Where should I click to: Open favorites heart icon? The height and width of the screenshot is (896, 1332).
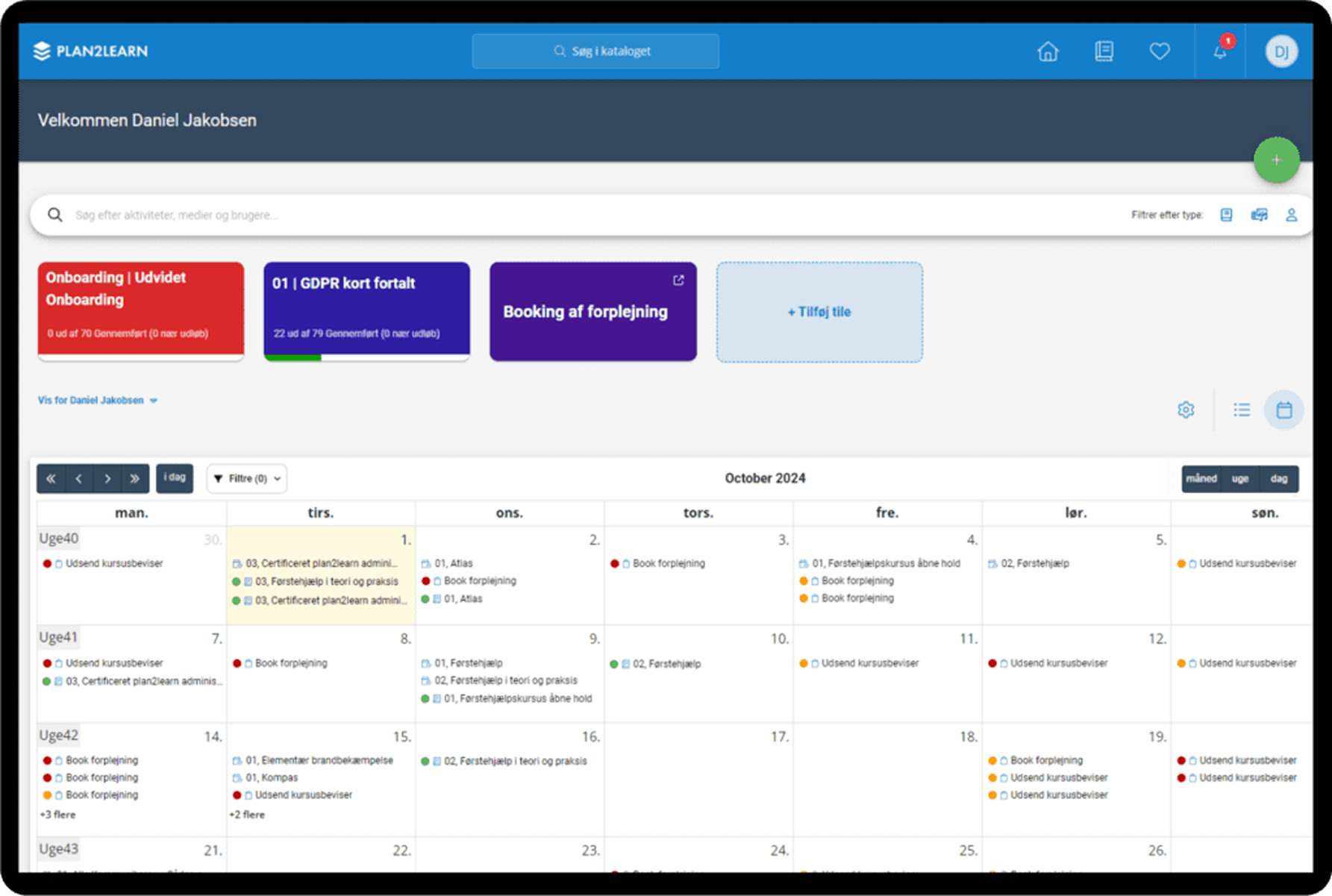pos(1159,51)
